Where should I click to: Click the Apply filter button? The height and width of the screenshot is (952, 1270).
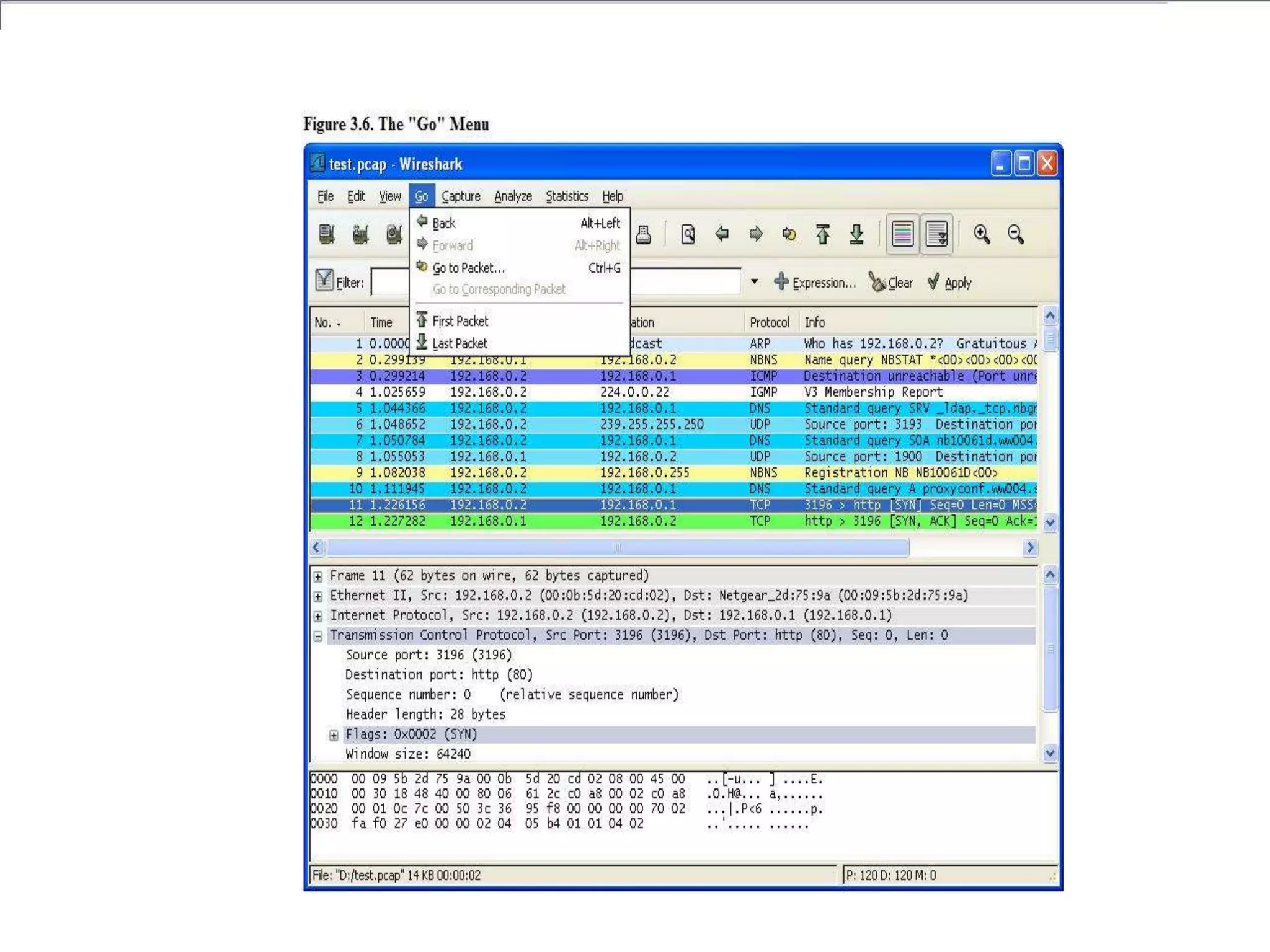(x=949, y=283)
